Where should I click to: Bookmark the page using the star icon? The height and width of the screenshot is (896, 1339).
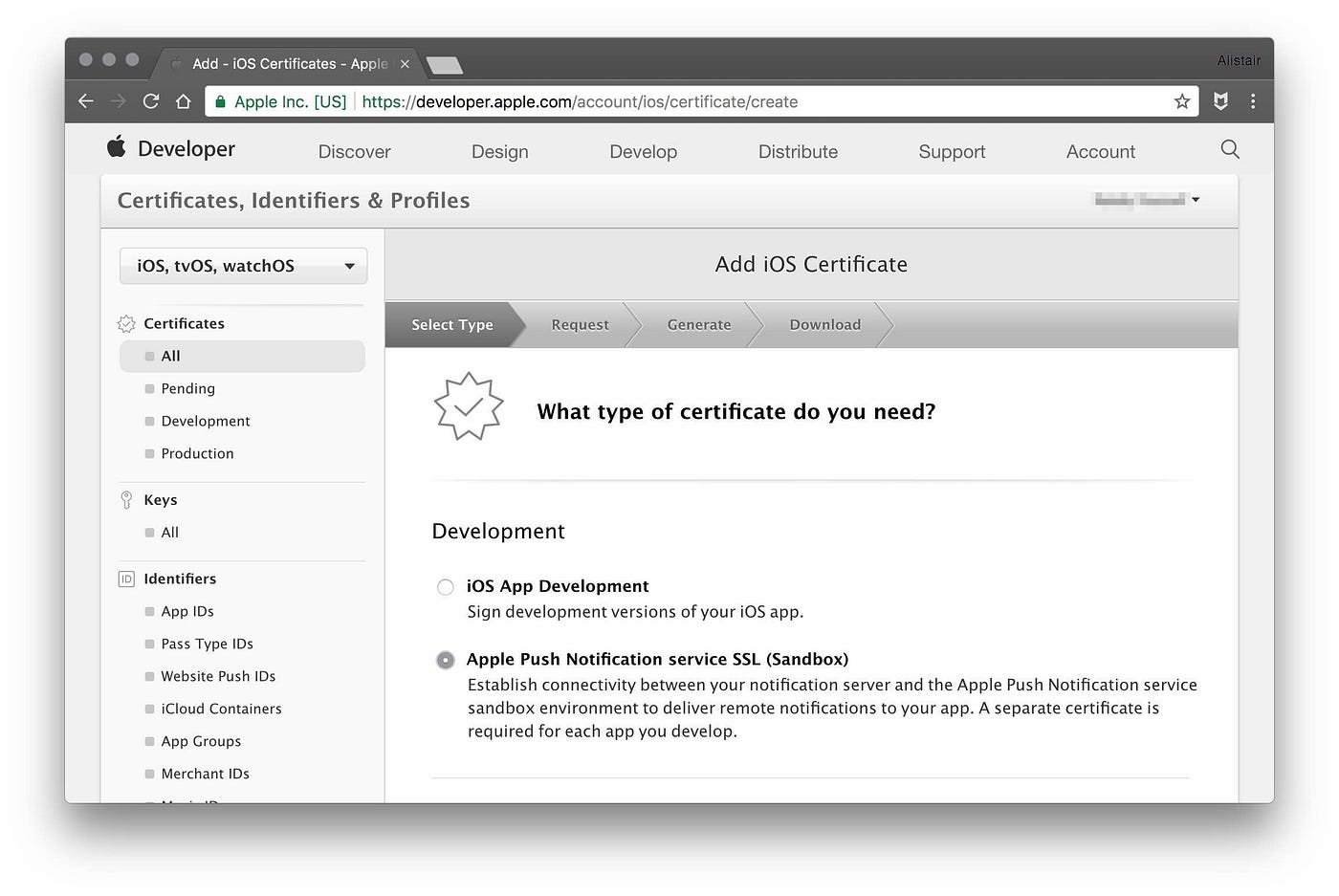(1181, 100)
